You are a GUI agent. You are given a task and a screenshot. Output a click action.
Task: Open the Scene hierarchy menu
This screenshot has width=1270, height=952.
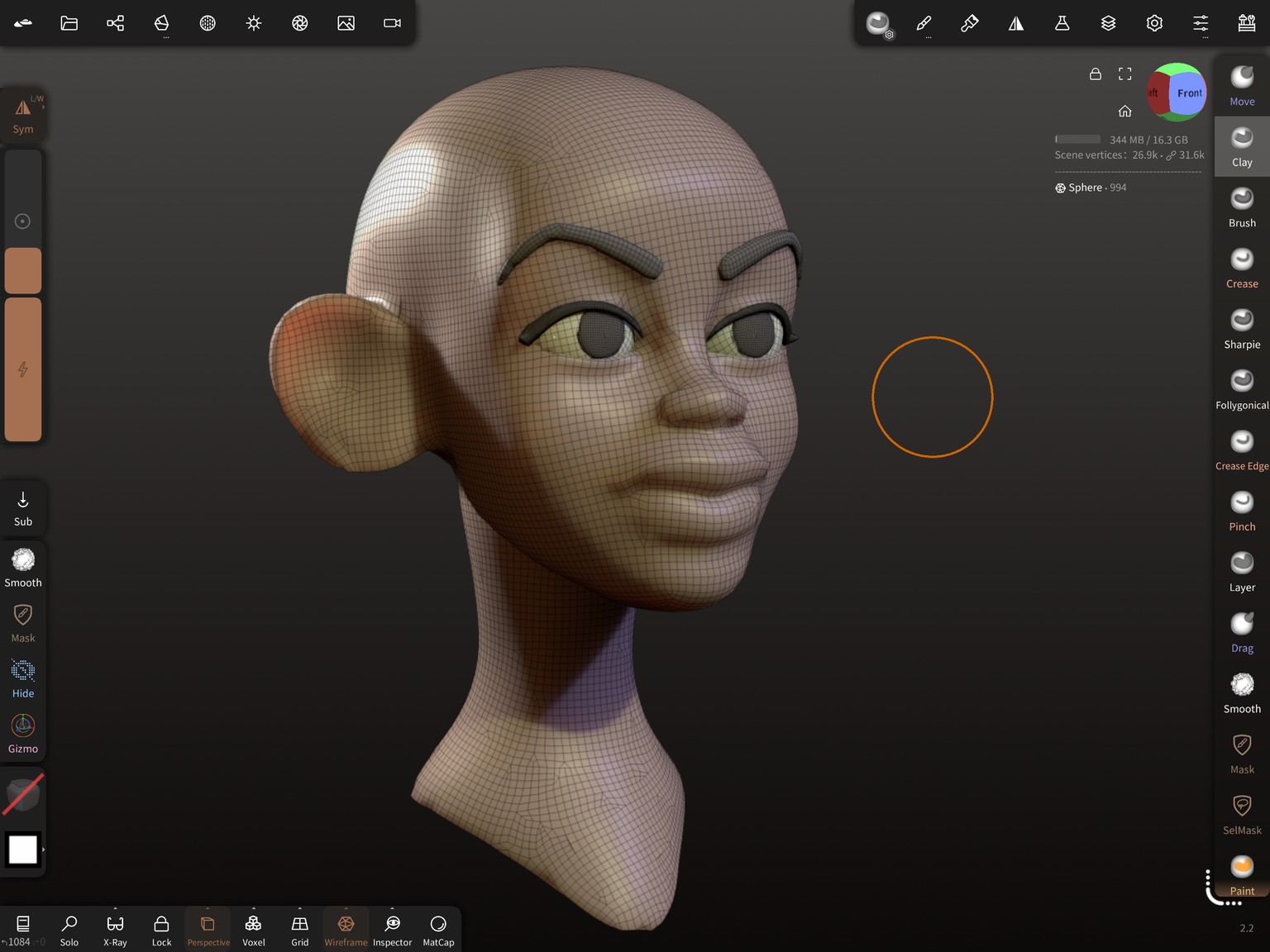116,23
